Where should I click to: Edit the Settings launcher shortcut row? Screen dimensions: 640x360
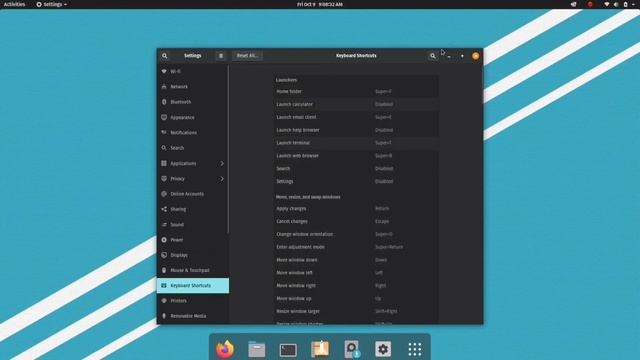point(356,181)
